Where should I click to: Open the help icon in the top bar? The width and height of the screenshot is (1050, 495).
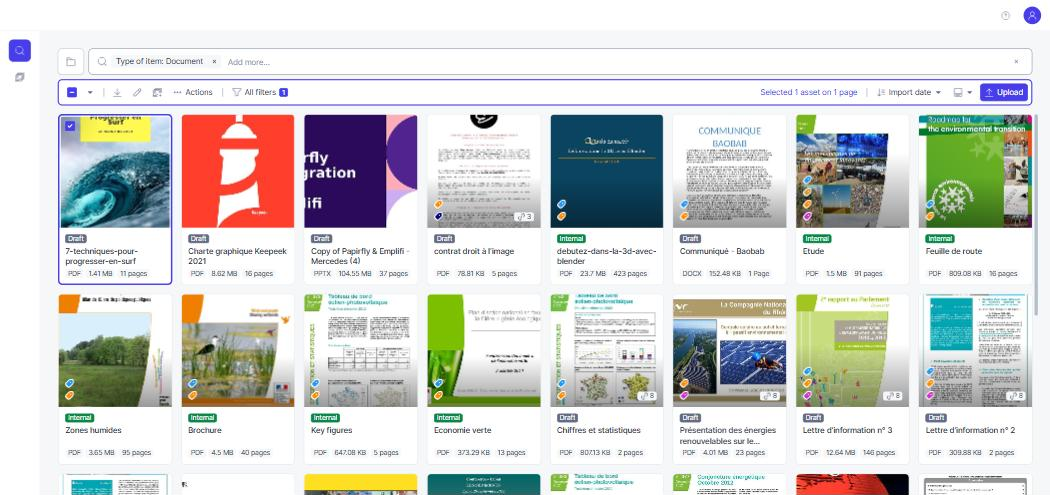pyautogui.click(x=1005, y=15)
